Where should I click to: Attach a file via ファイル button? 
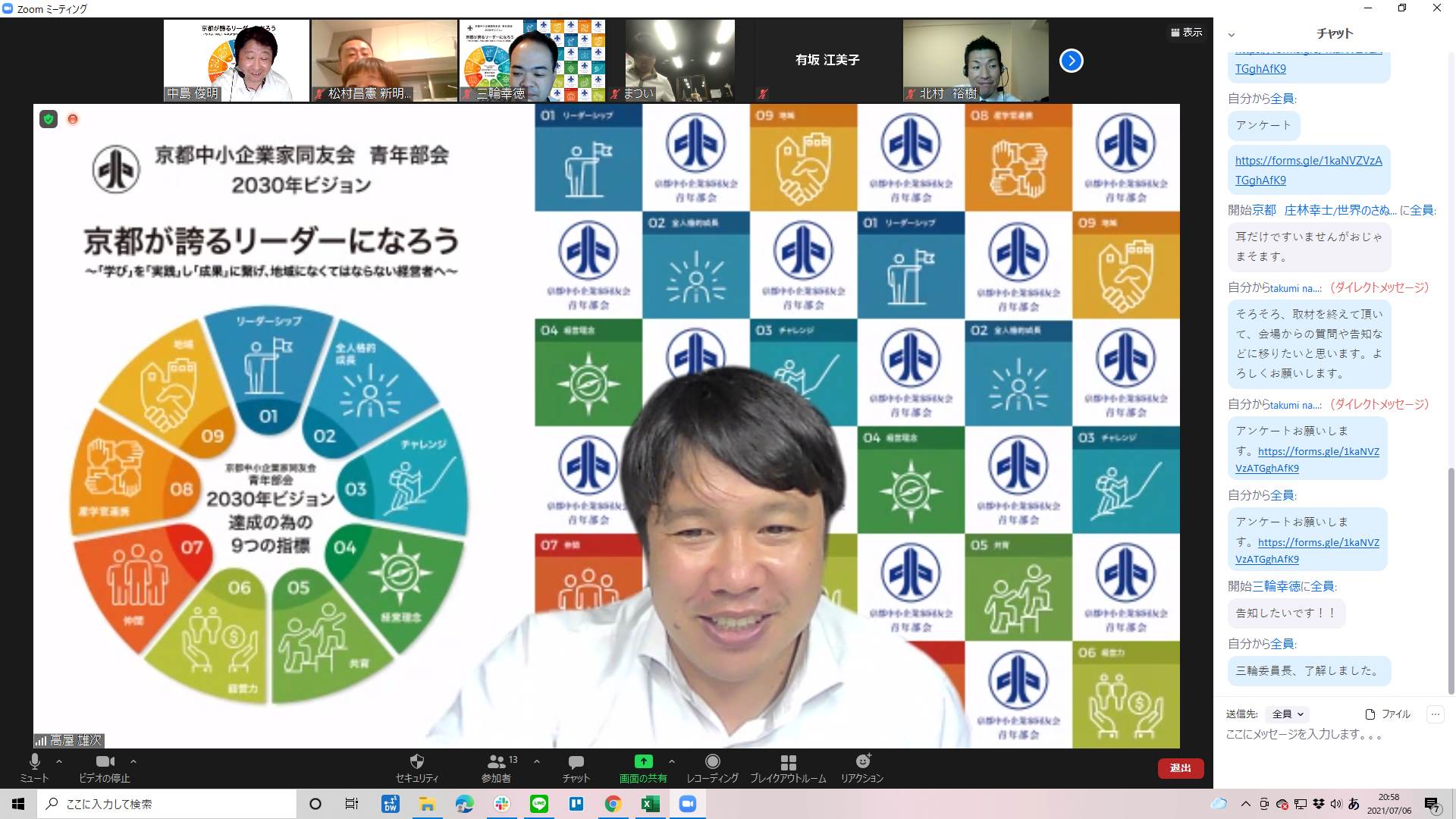[1388, 714]
